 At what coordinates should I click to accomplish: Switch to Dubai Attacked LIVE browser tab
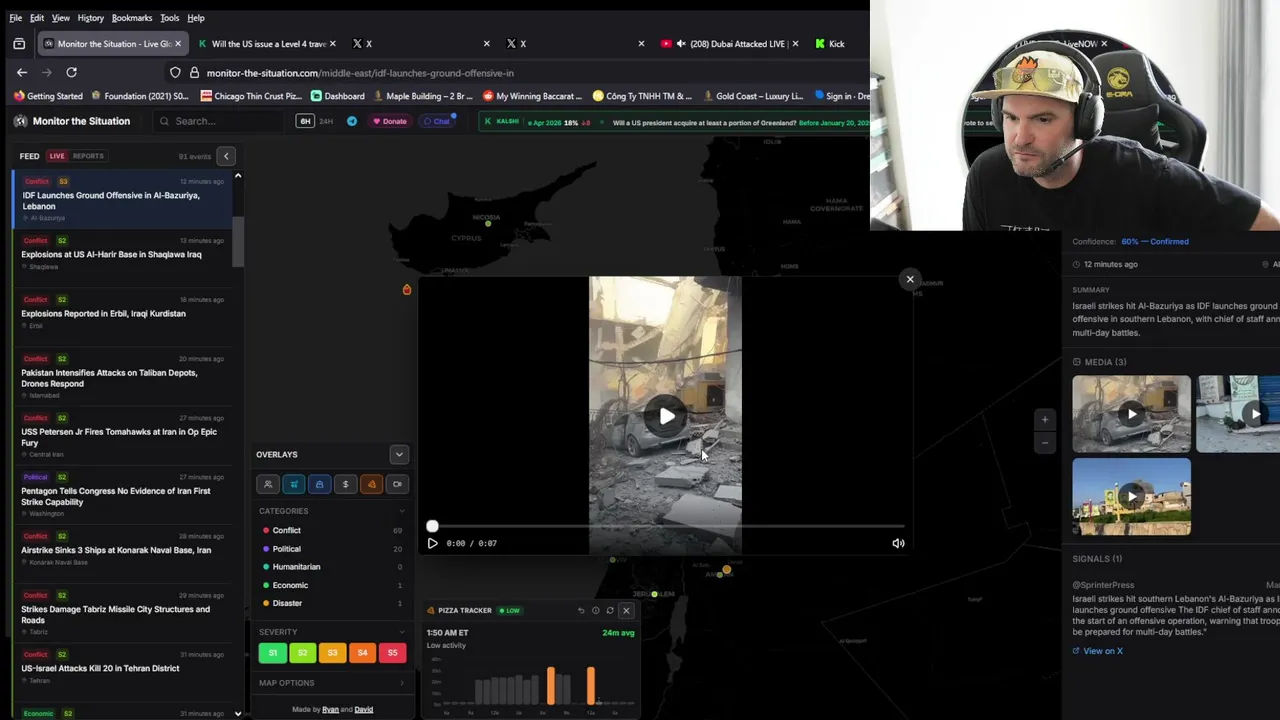tap(730, 44)
